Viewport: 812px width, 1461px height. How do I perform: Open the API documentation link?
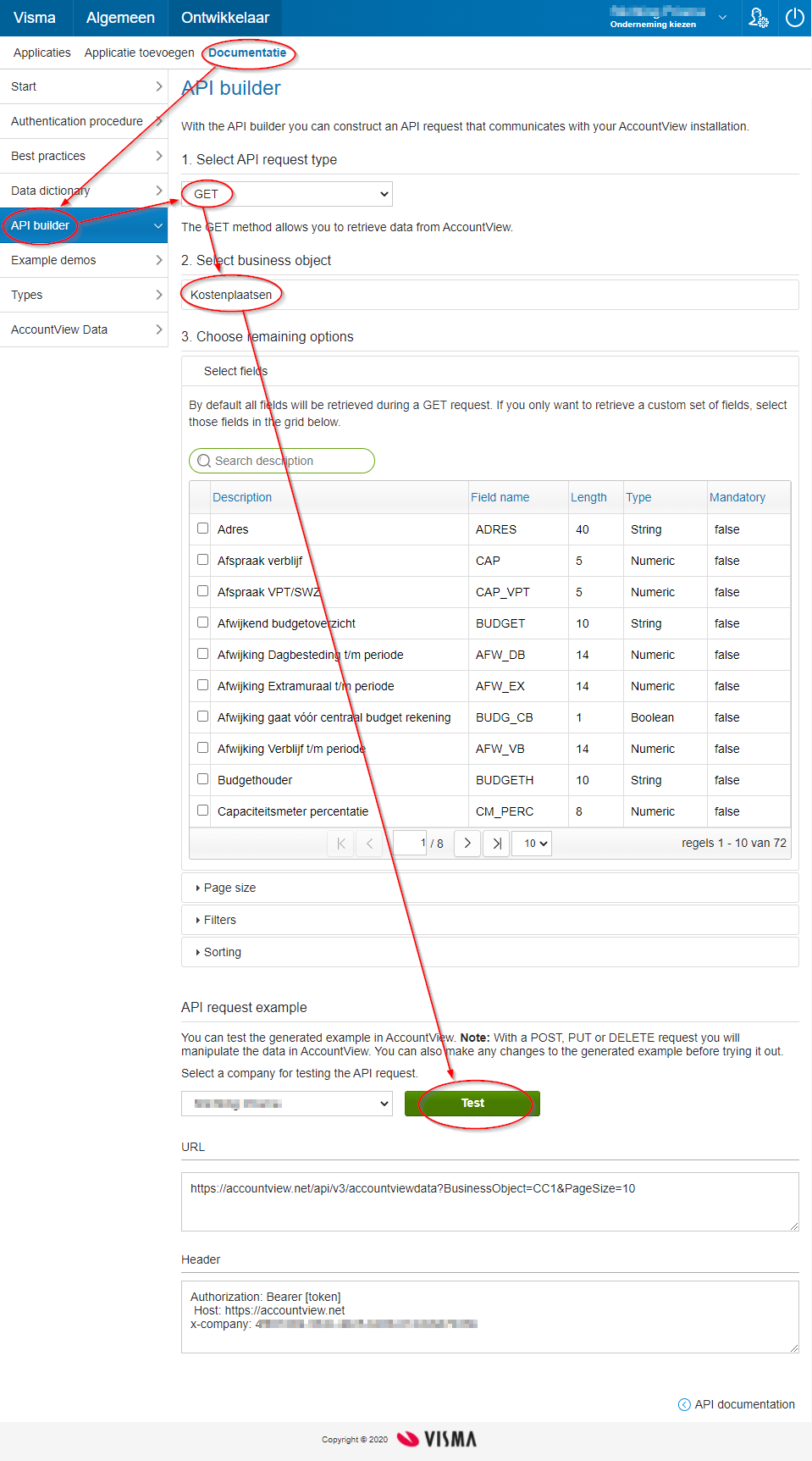click(x=744, y=1404)
